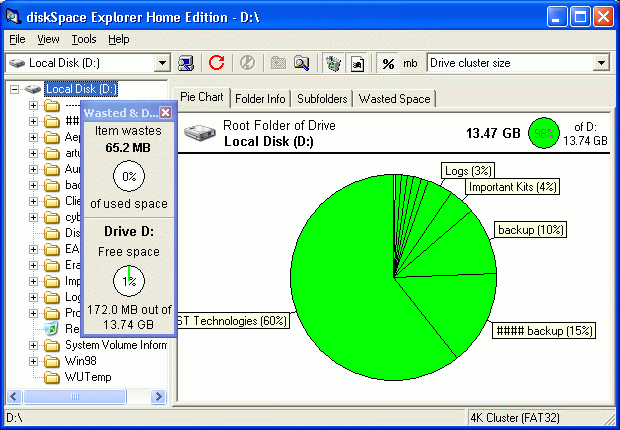Click the backup (10%) pie label
Viewport: 620px width, 430px height.
click(531, 230)
